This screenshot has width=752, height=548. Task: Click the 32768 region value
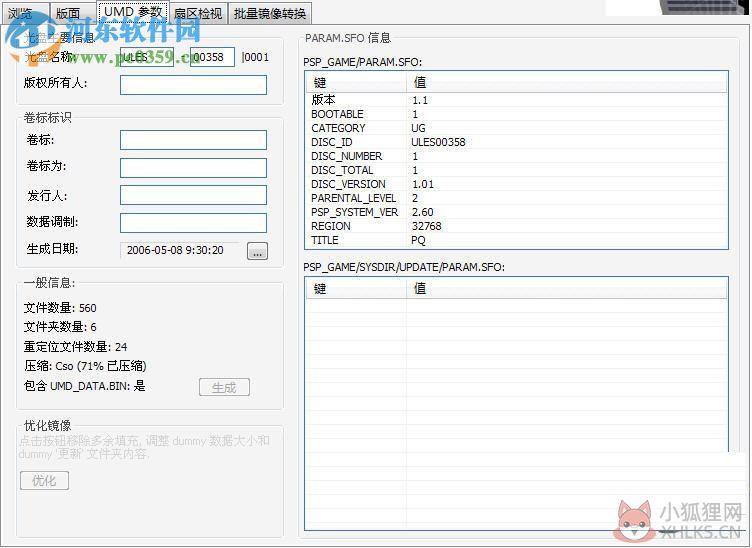(x=426, y=226)
